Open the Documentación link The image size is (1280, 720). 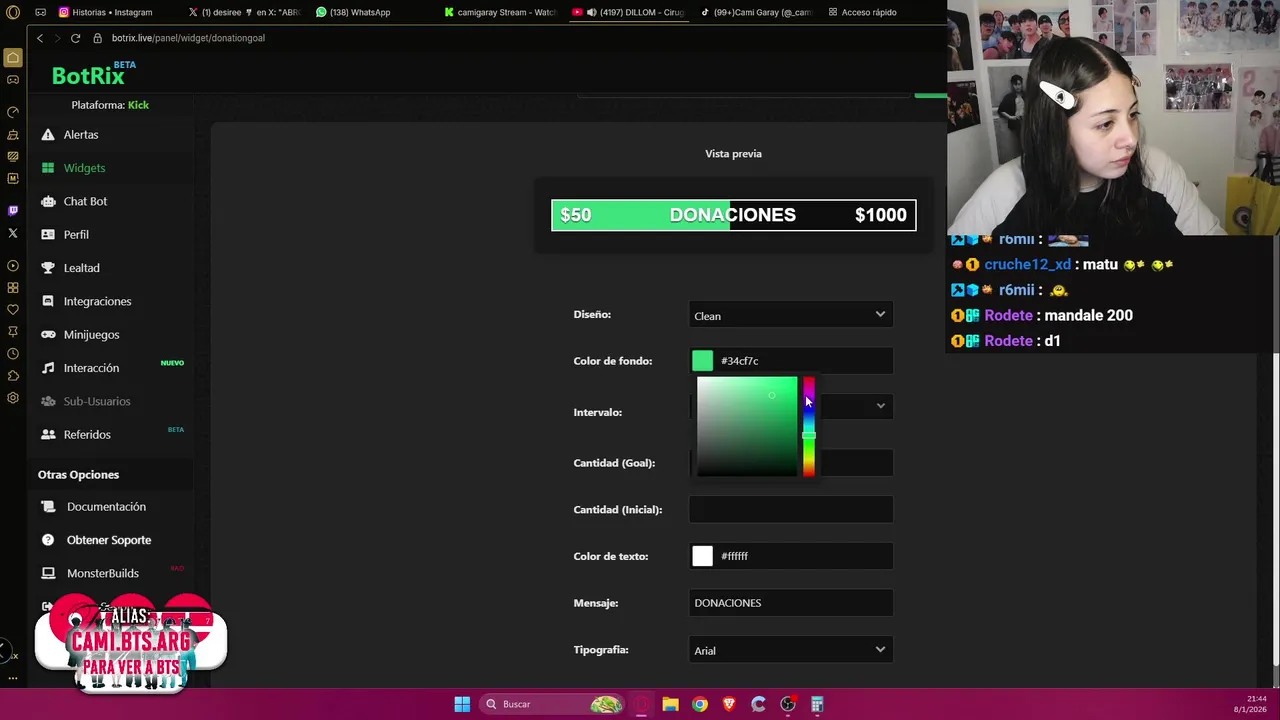106,506
